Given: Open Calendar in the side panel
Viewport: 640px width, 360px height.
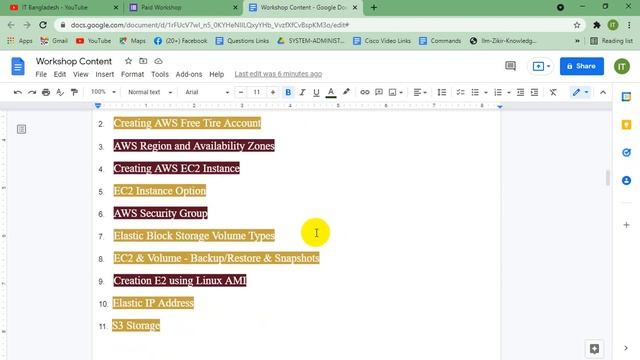Looking at the screenshot, I should tap(626, 97).
